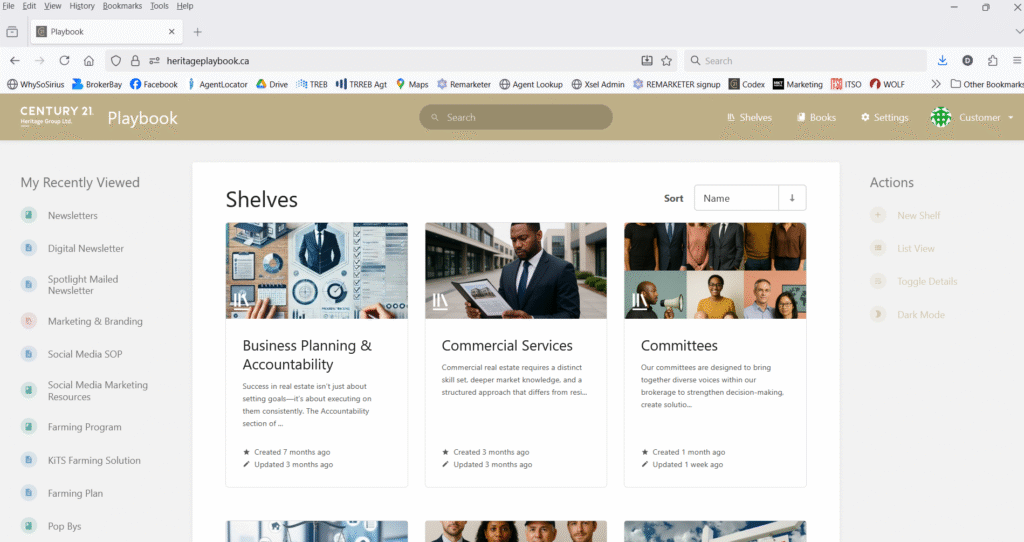Open the Firefox downloads arrow icon
This screenshot has width=1024, height=542.
(x=942, y=60)
